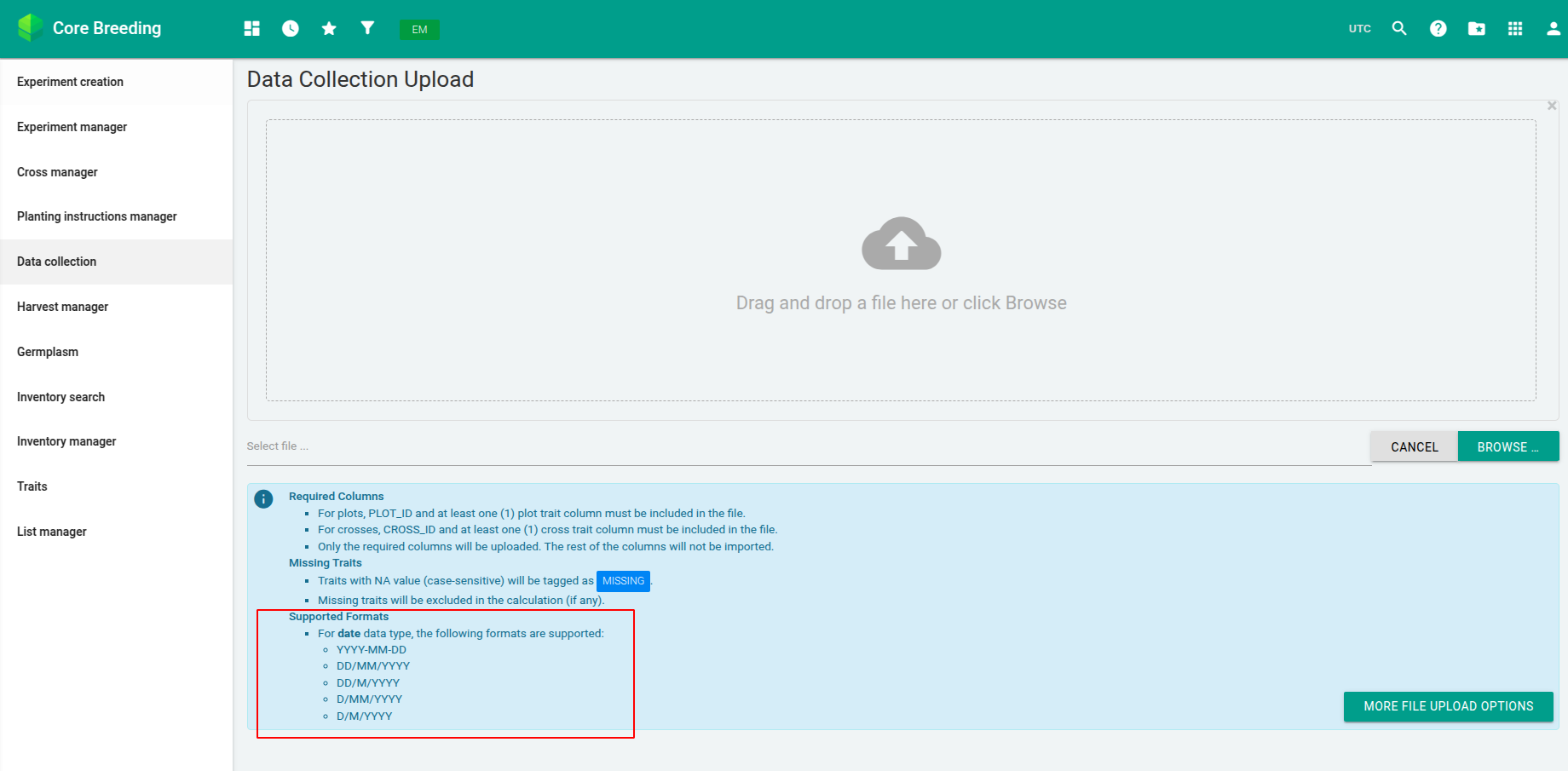Open favorites star icon
Image resolution: width=1568 pixels, height=771 pixels.
(329, 29)
